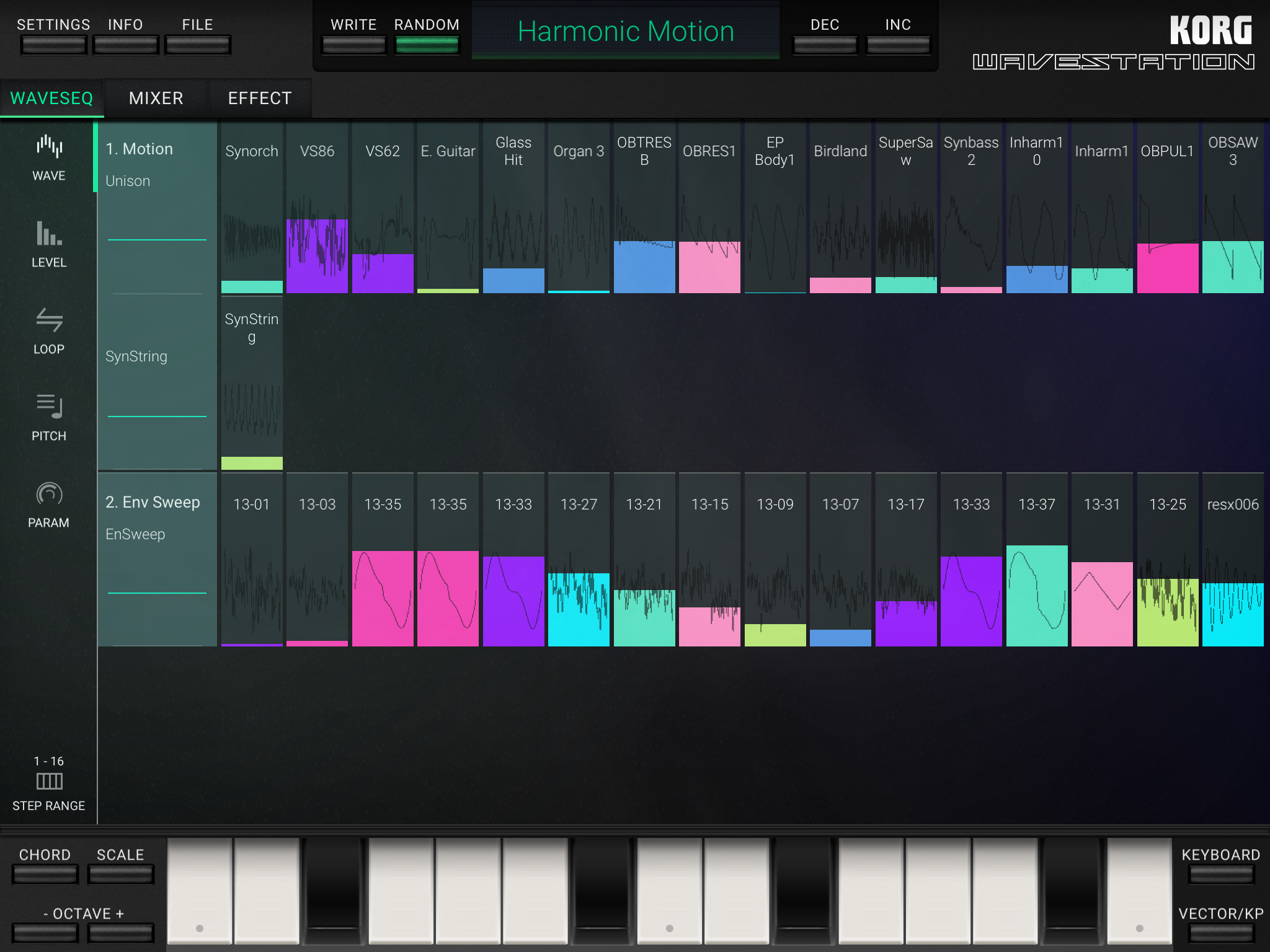Toggle the VECTOR/KP button
1270x952 pixels.
click(x=1221, y=933)
